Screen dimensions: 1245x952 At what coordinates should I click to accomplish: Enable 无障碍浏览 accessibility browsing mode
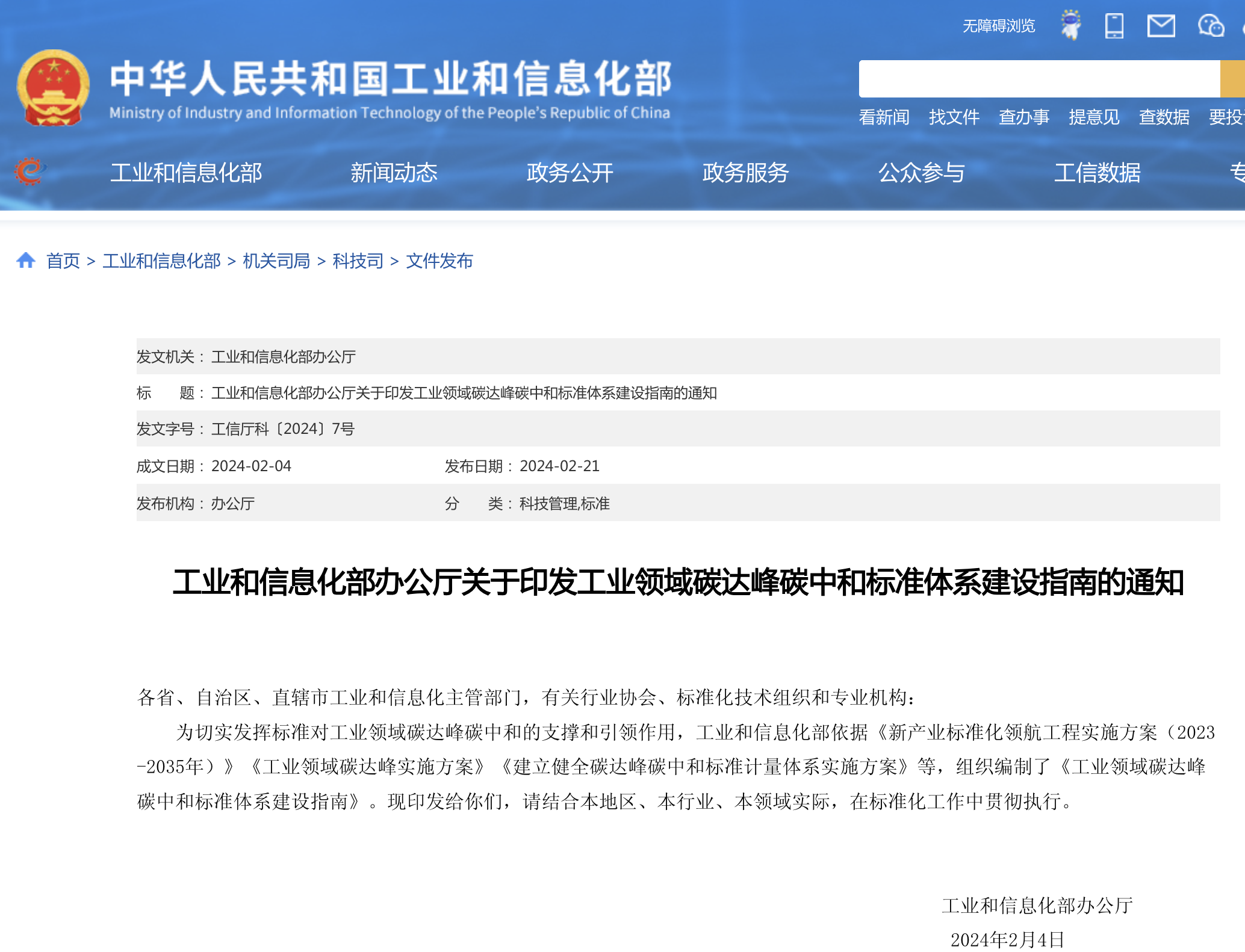coord(999,25)
